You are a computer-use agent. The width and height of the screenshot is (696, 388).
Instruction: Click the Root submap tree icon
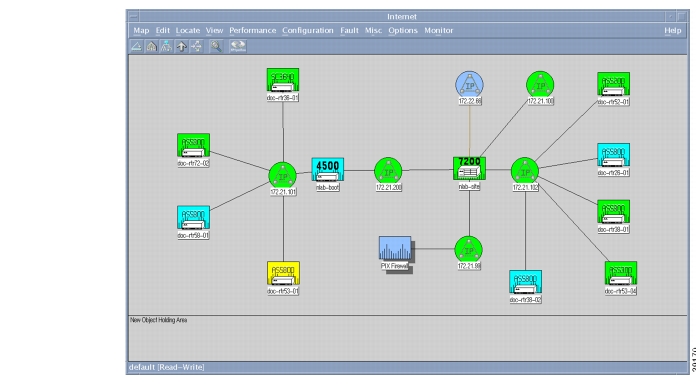pyautogui.click(x=166, y=46)
